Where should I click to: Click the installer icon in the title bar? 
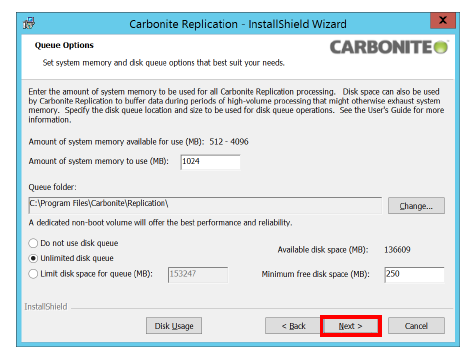point(29,23)
